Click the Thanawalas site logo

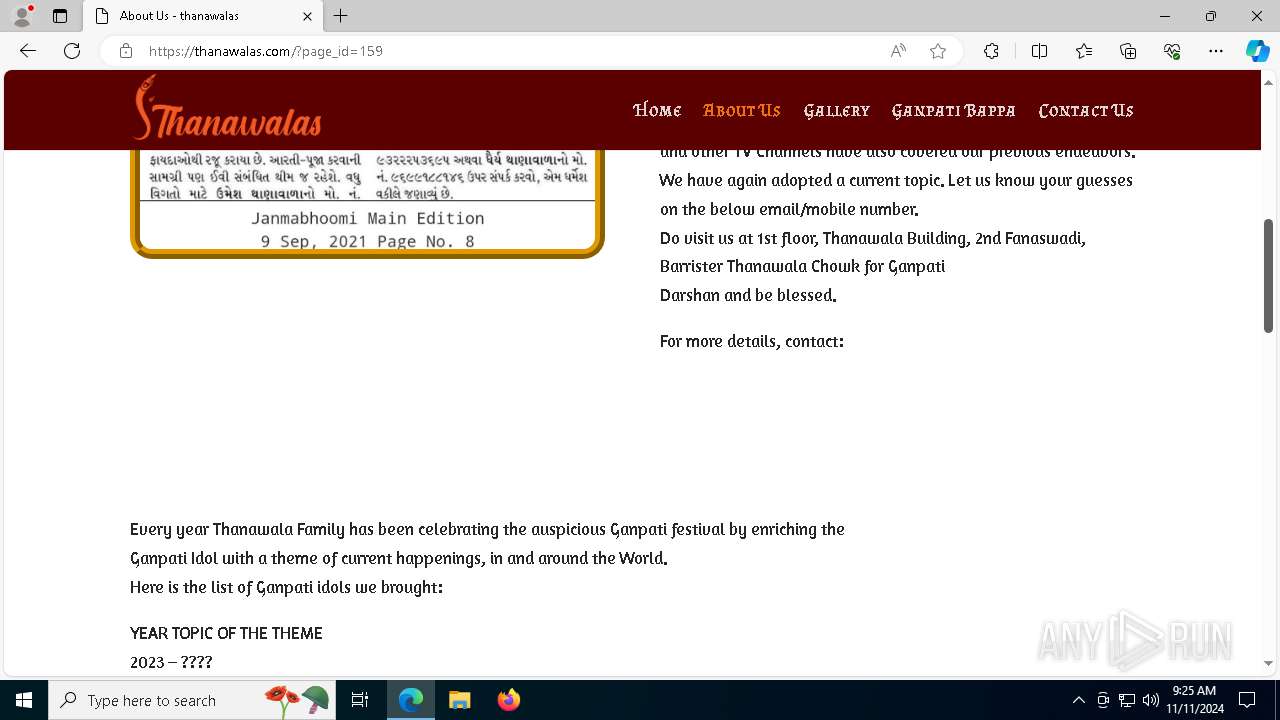coord(227,108)
